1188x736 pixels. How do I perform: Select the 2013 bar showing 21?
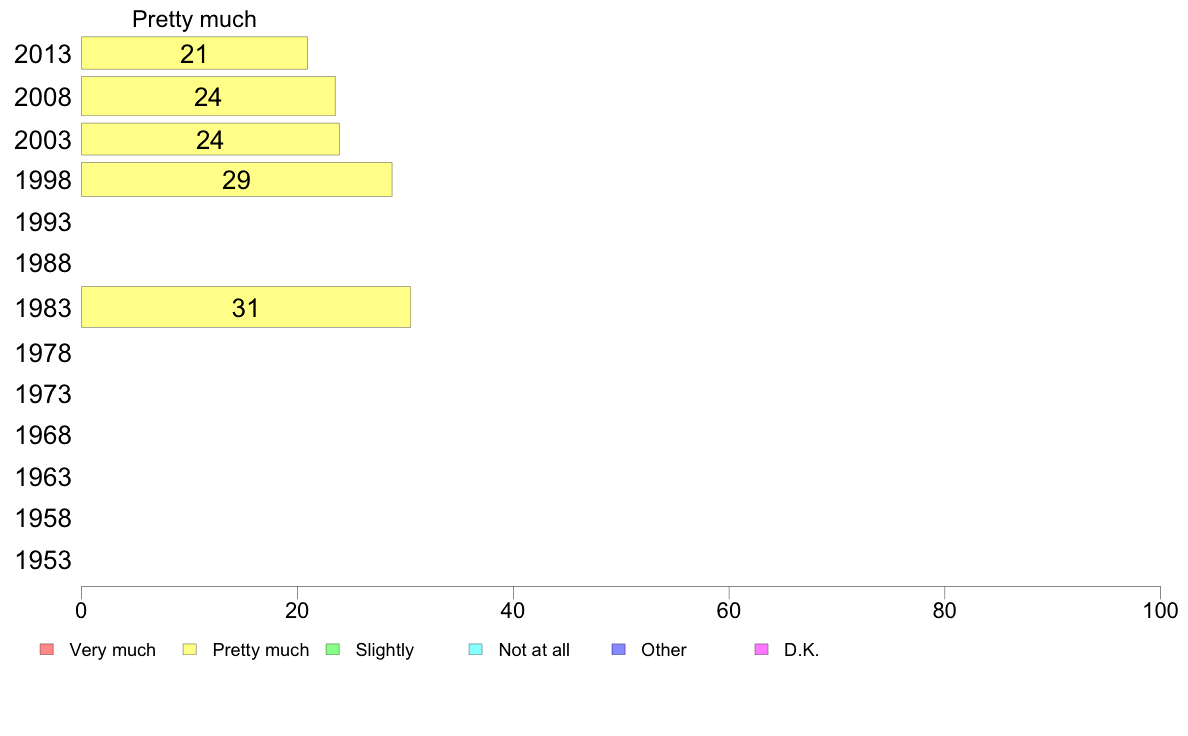click(195, 53)
